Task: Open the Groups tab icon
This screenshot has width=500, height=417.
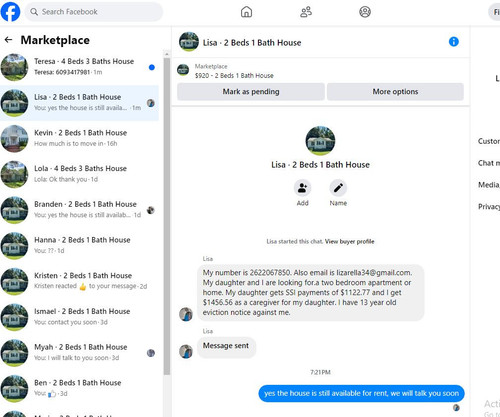Action: [x=365, y=12]
